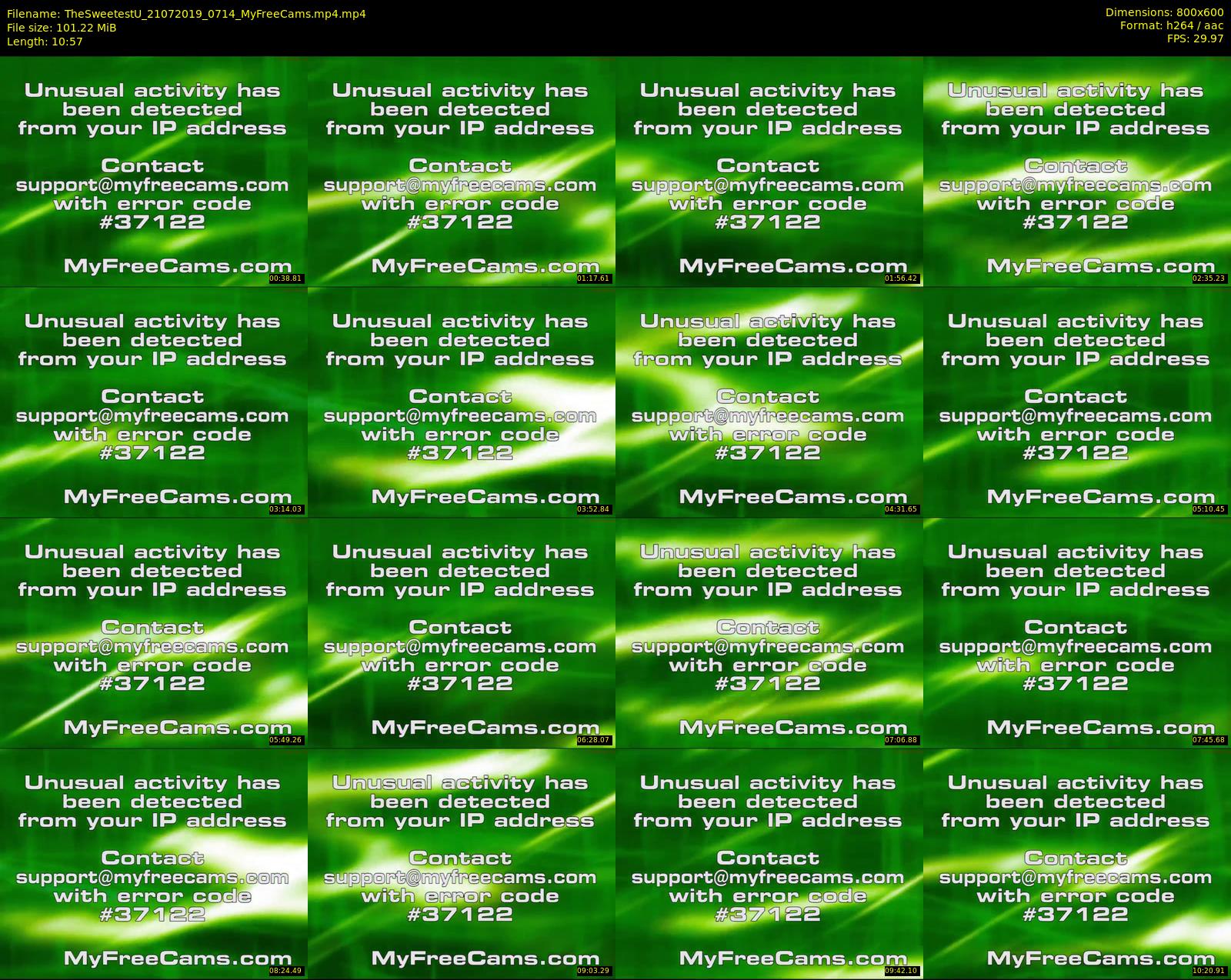Click the video frame captured at 07:06.88
1231x980 pixels.
coord(769,632)
